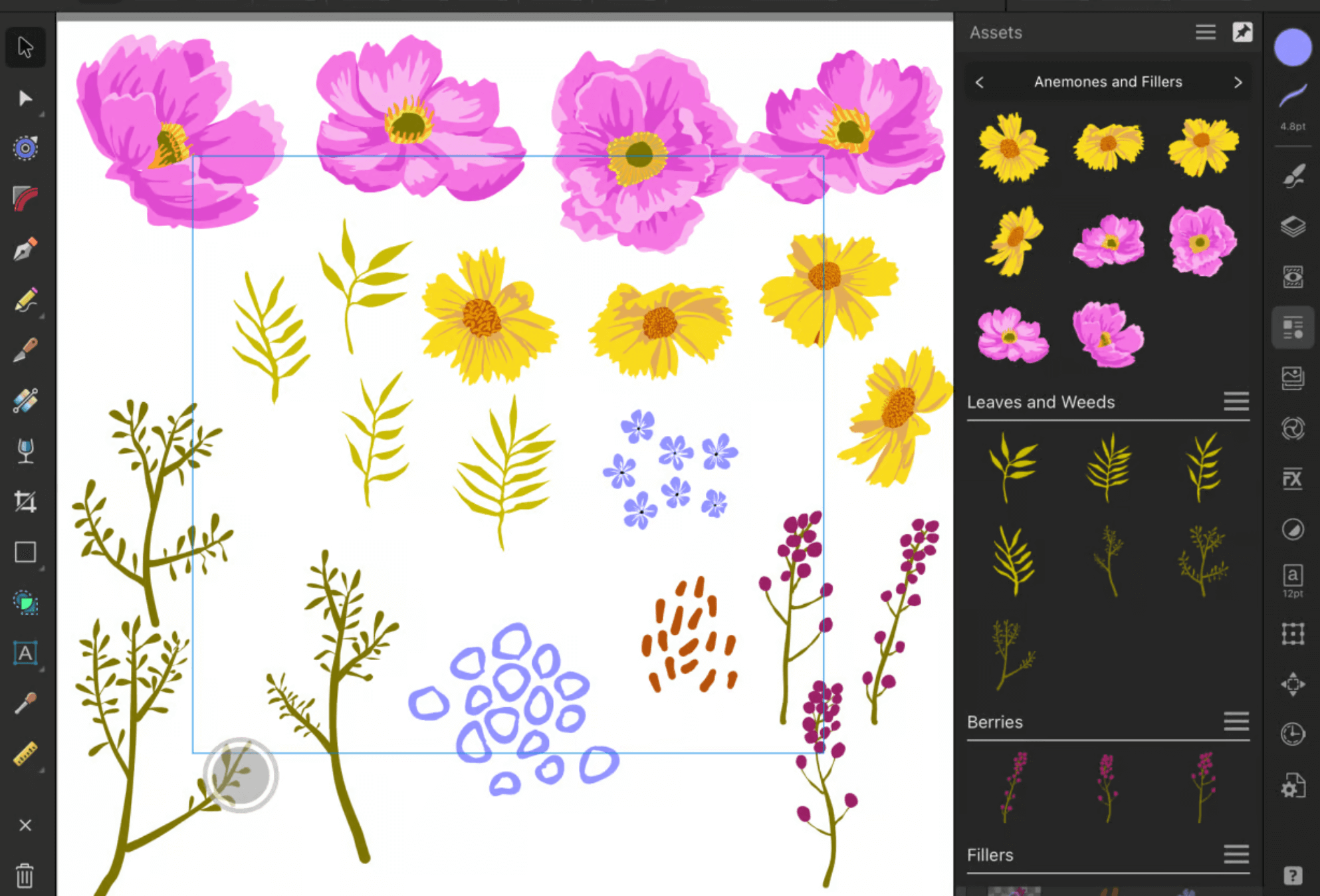
Task: Open the Assets panel hamburger menu
Action: pyautogui.click(x=1206, y=32)
